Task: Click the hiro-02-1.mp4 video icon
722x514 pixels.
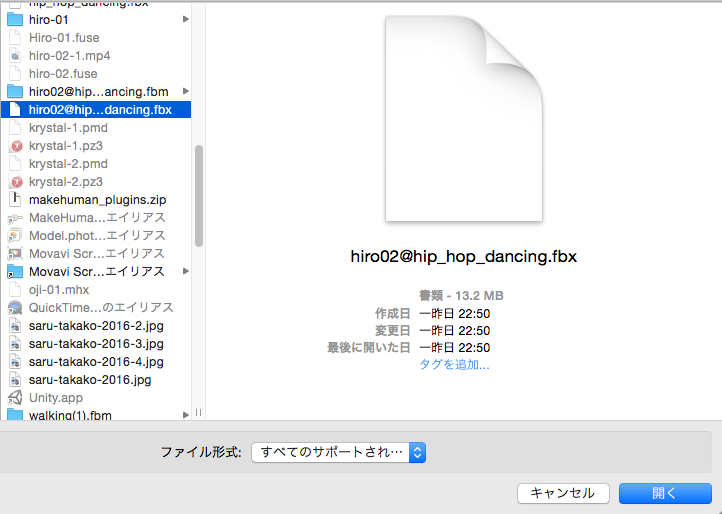Action: 15,56
